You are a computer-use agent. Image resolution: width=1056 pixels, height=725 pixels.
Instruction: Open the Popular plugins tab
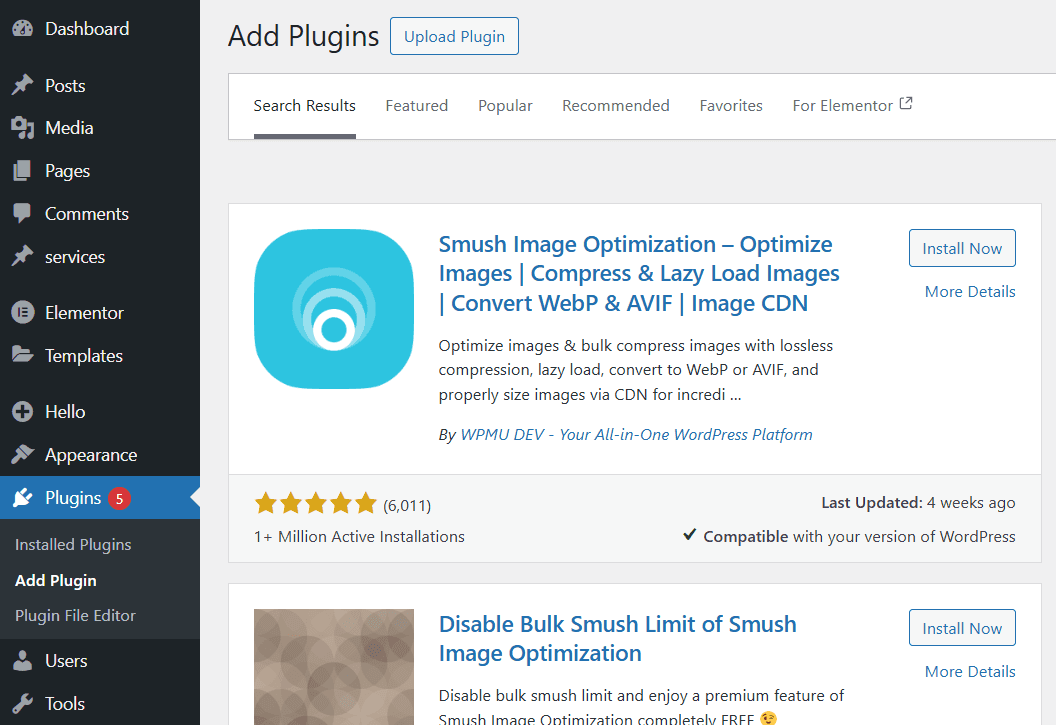(505, 105)
